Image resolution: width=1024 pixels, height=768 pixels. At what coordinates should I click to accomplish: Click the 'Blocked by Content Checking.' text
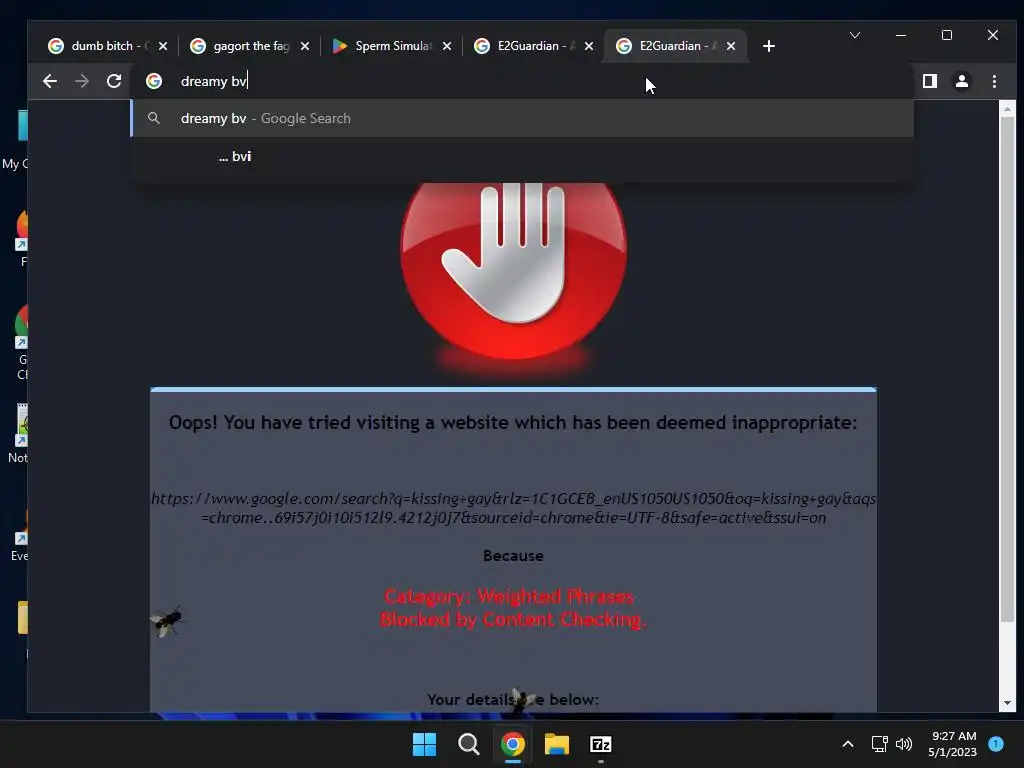click(x=513, y=619)
